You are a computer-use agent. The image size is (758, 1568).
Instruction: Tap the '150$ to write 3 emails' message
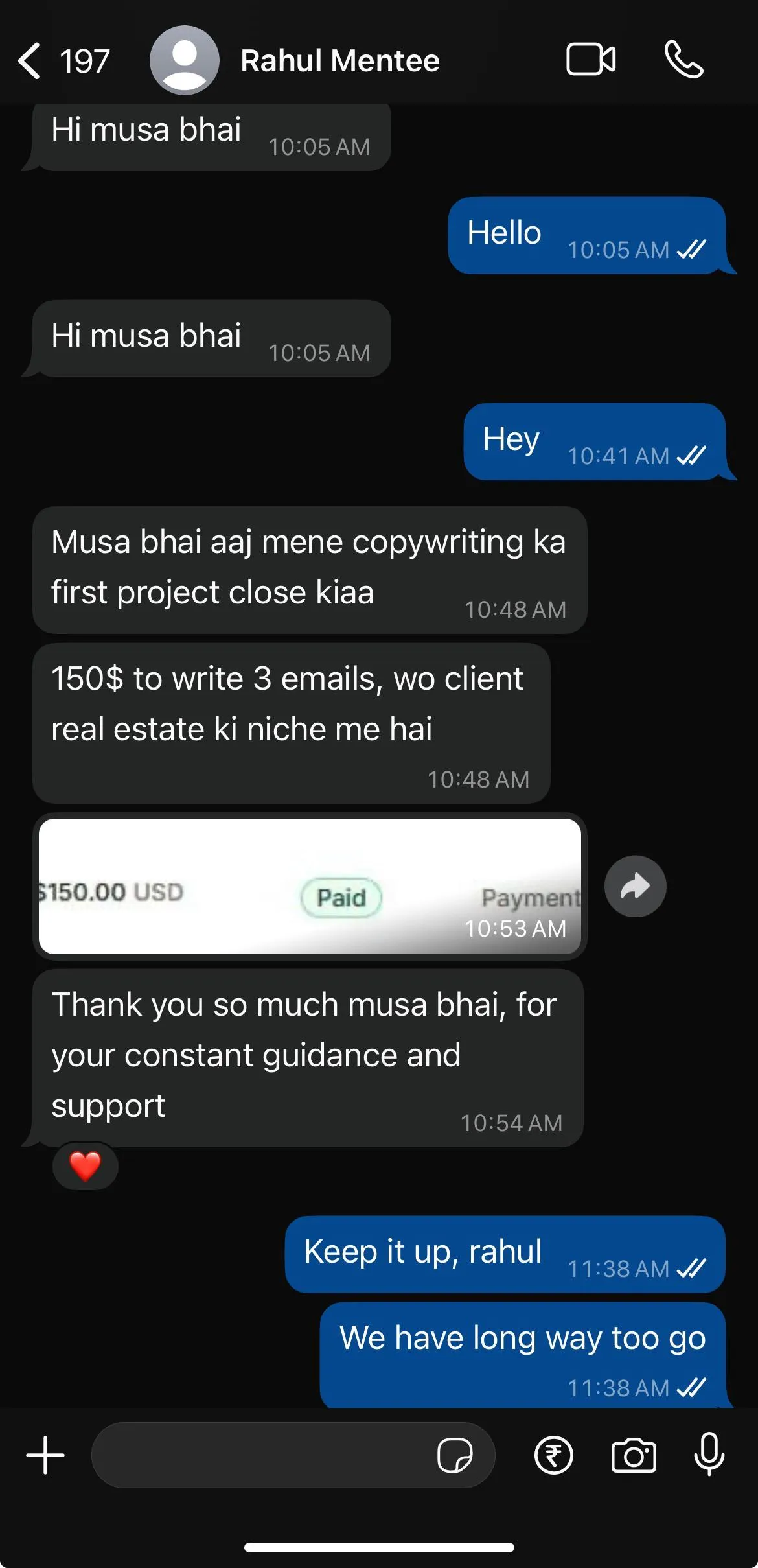292,723
